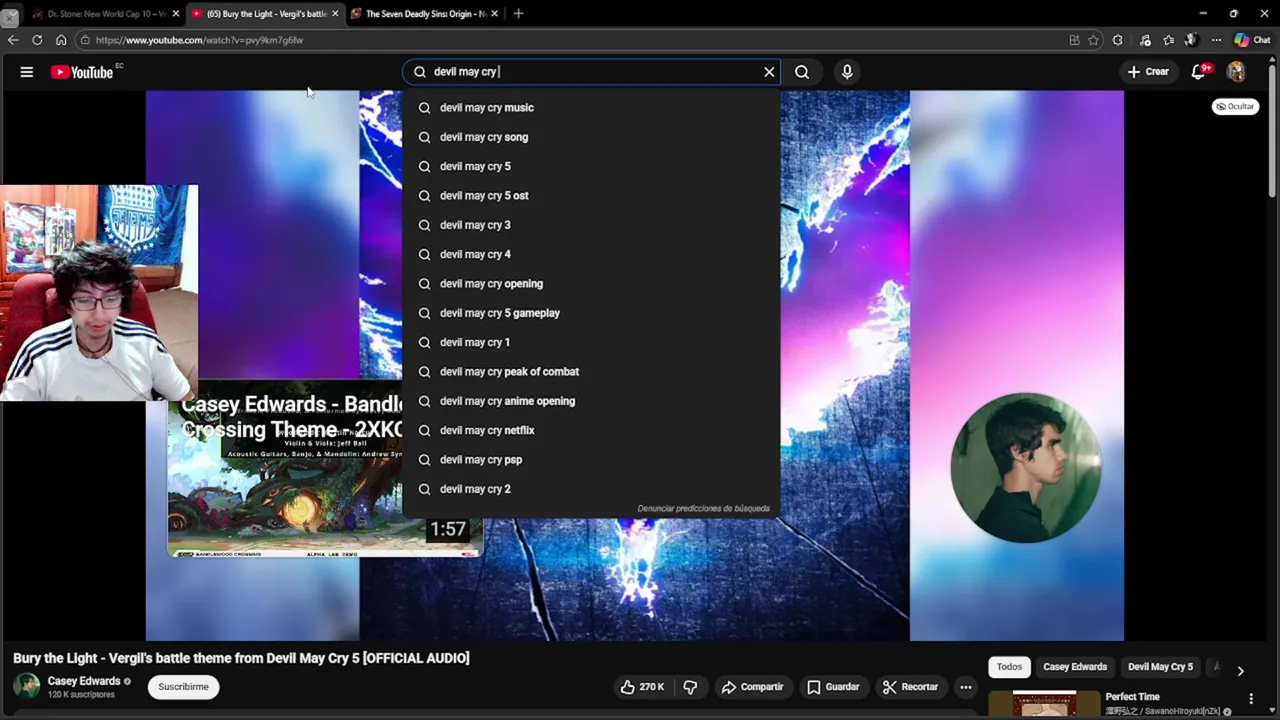Subscribe with the Suscribirme button
Viewport: 1280px width, 720px height.
click(x=184, y=687)
